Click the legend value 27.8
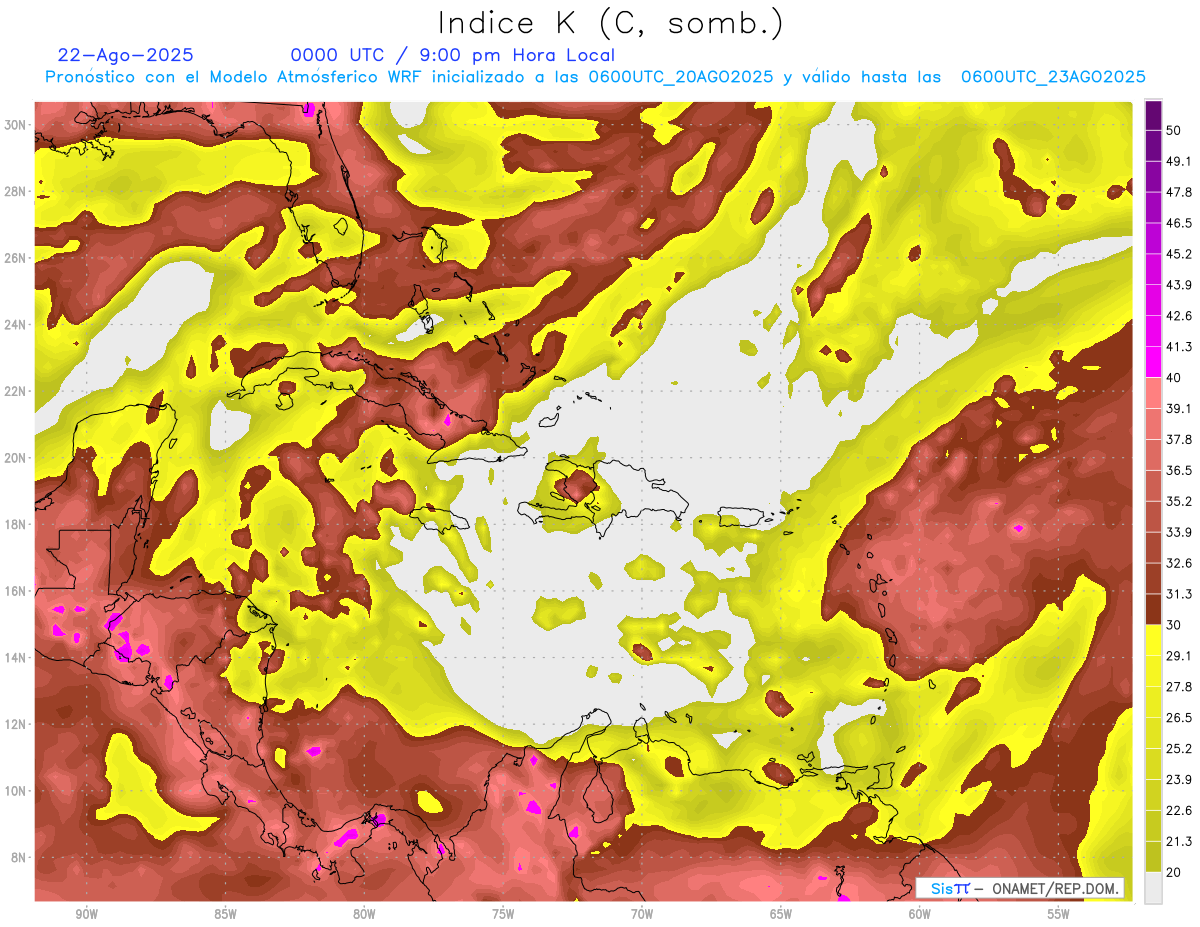 (1179, 686)
